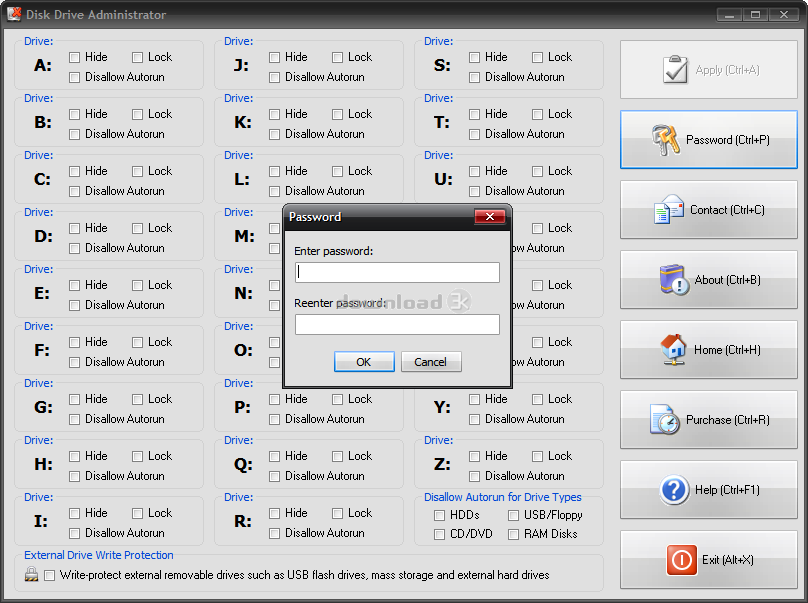
Task: Click Exit (Alt+X) button label
Action: 728,560
